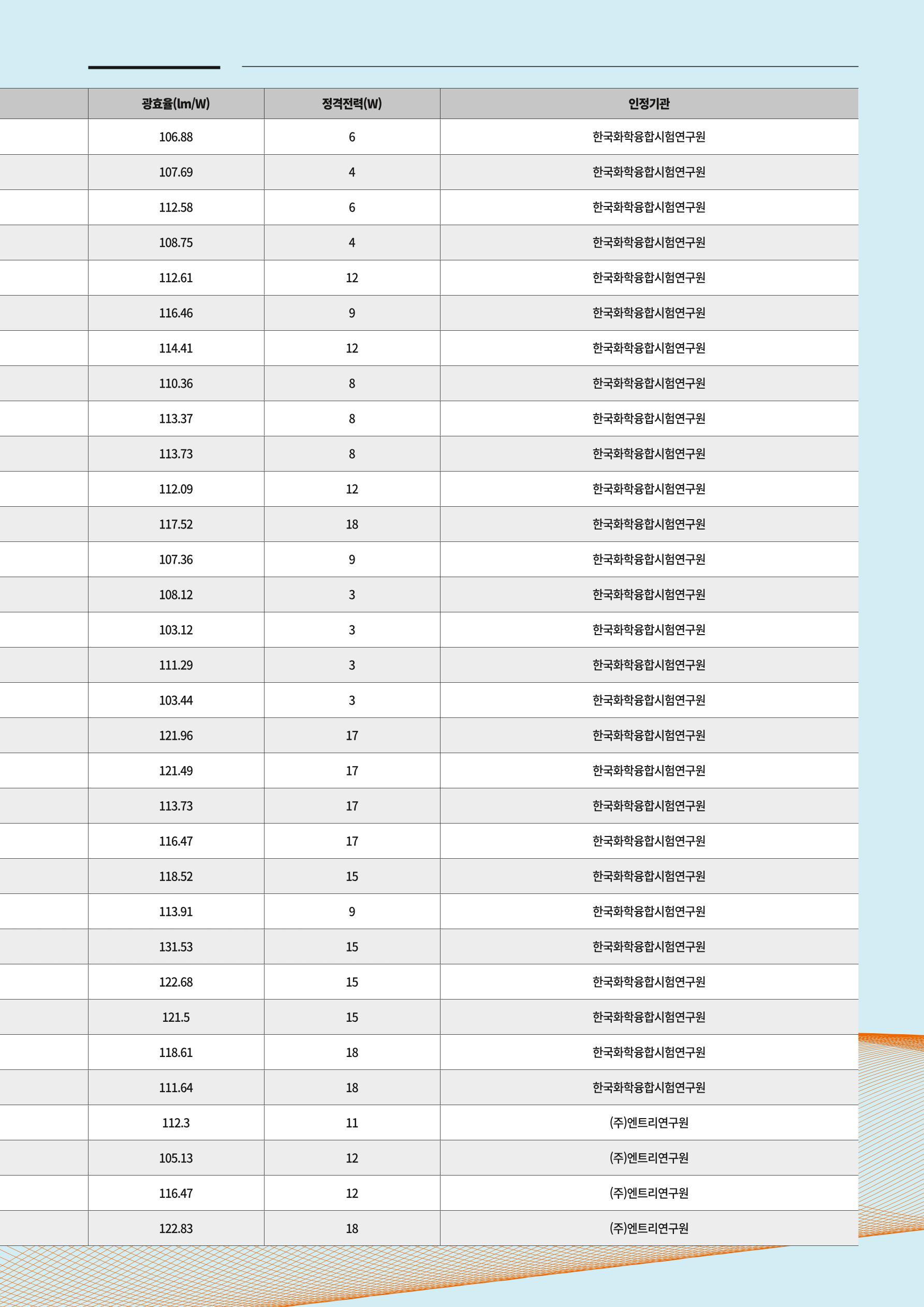Viewport: 924px width, 1307px height.
Task: Select the 131.53 efficiency value
Action: (176, 947)
